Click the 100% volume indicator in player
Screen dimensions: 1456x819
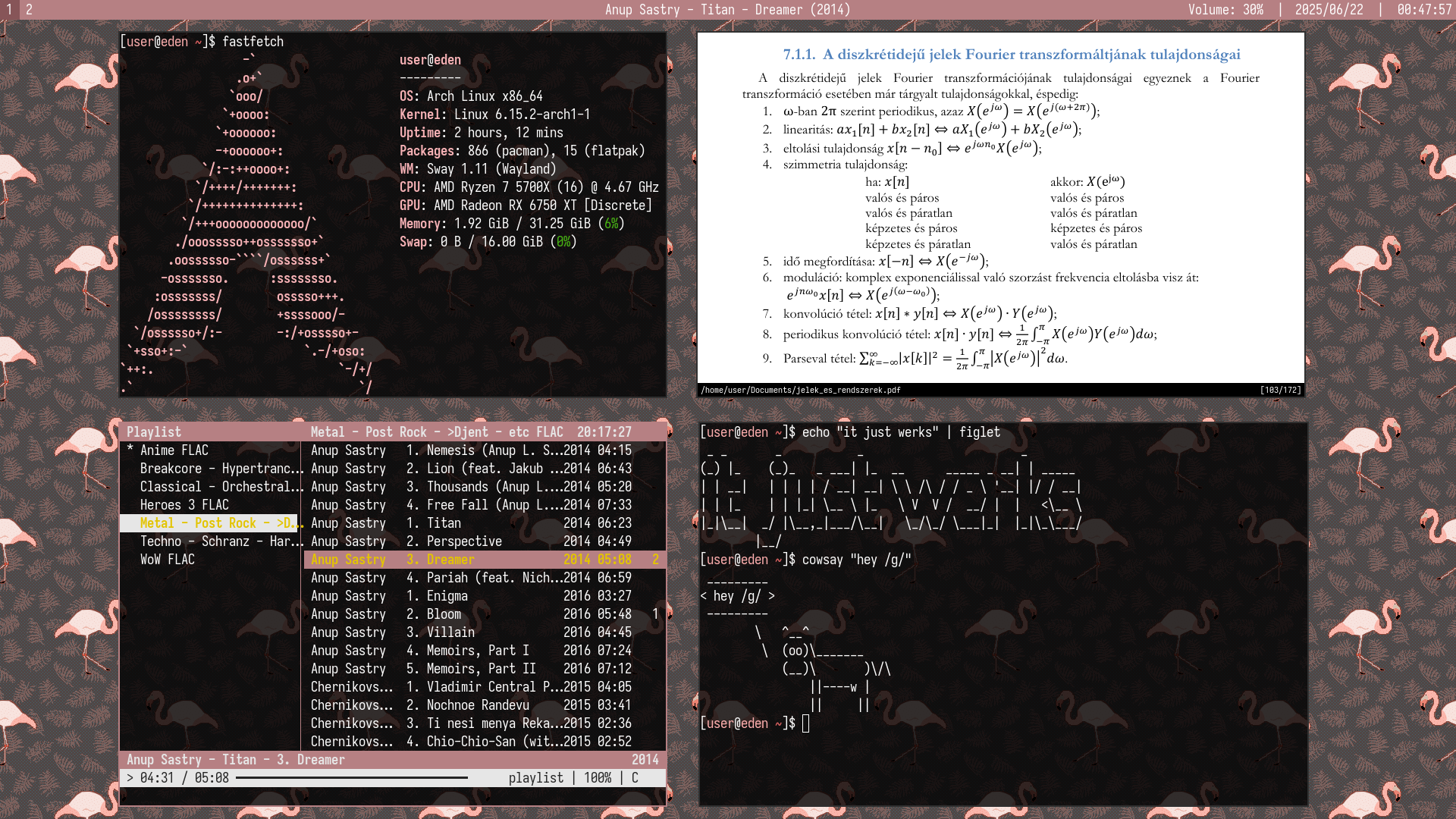pyautogui.click(x=598, y=778)
